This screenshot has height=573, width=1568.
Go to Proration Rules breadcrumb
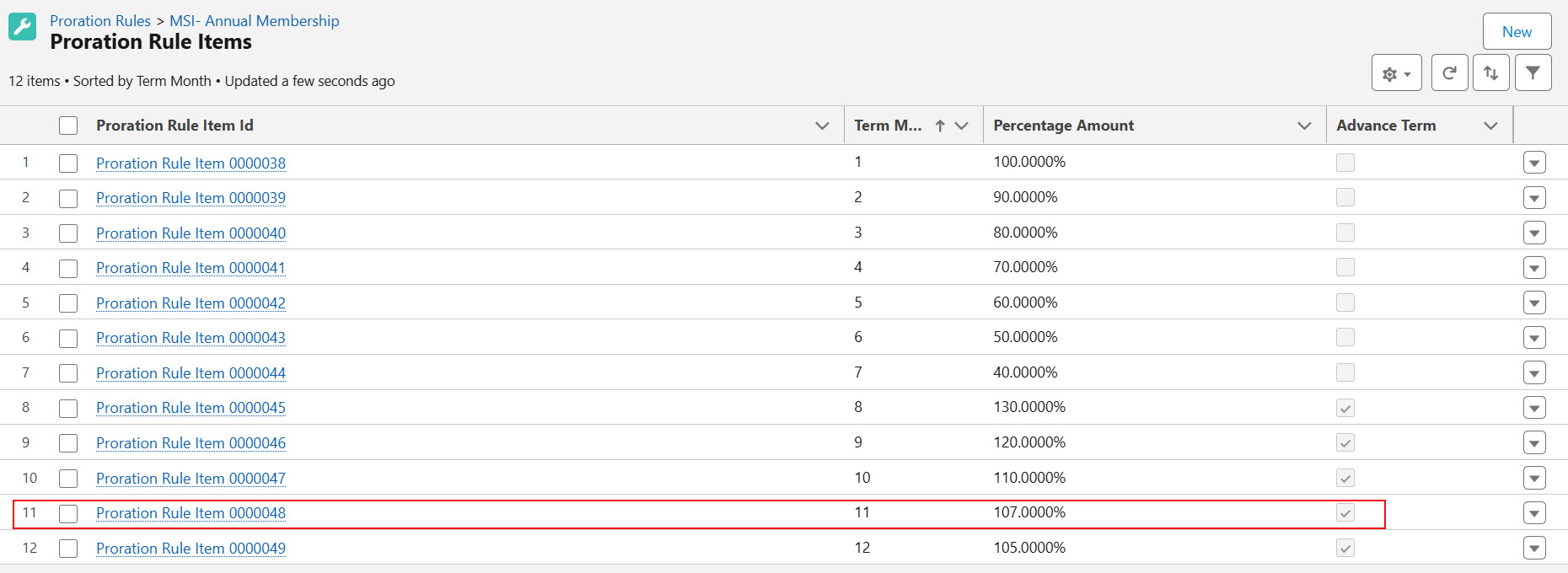click(99, 21)
